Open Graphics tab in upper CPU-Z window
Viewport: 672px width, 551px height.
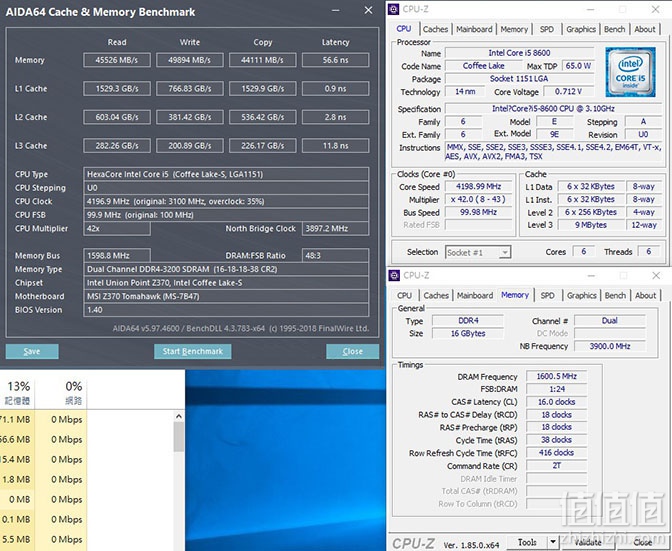581,29
